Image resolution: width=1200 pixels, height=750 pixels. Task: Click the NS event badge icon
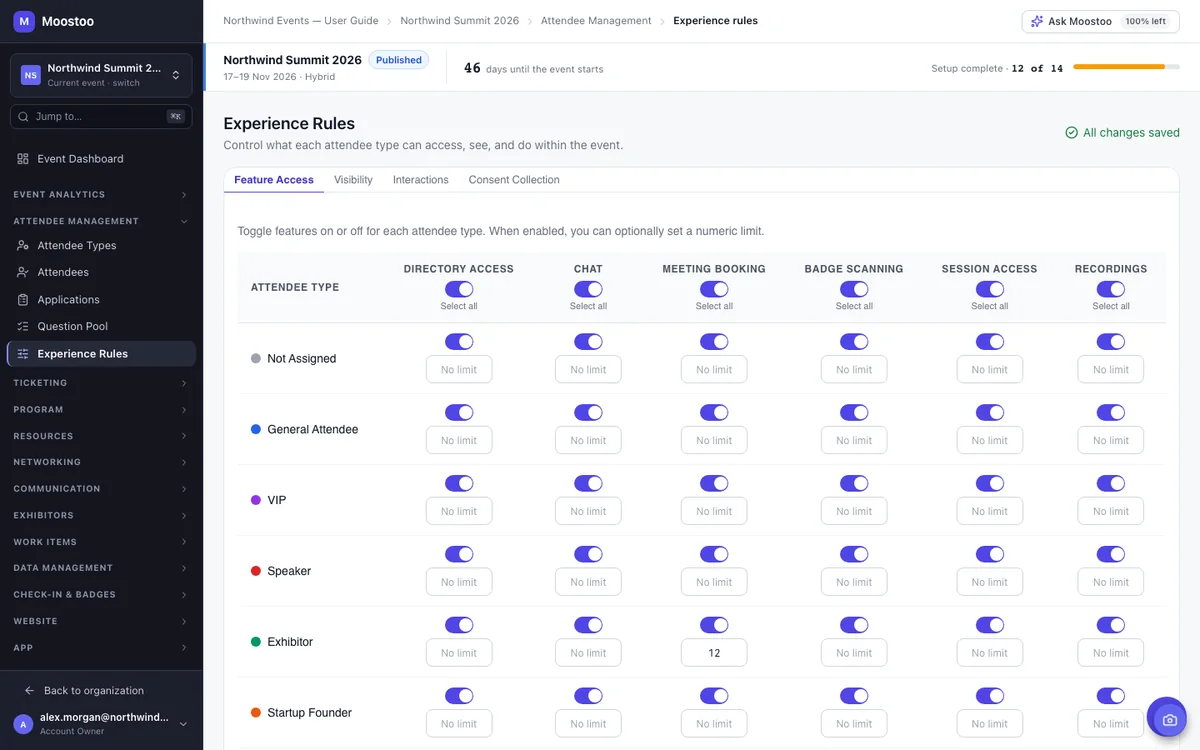click(31, 75)
